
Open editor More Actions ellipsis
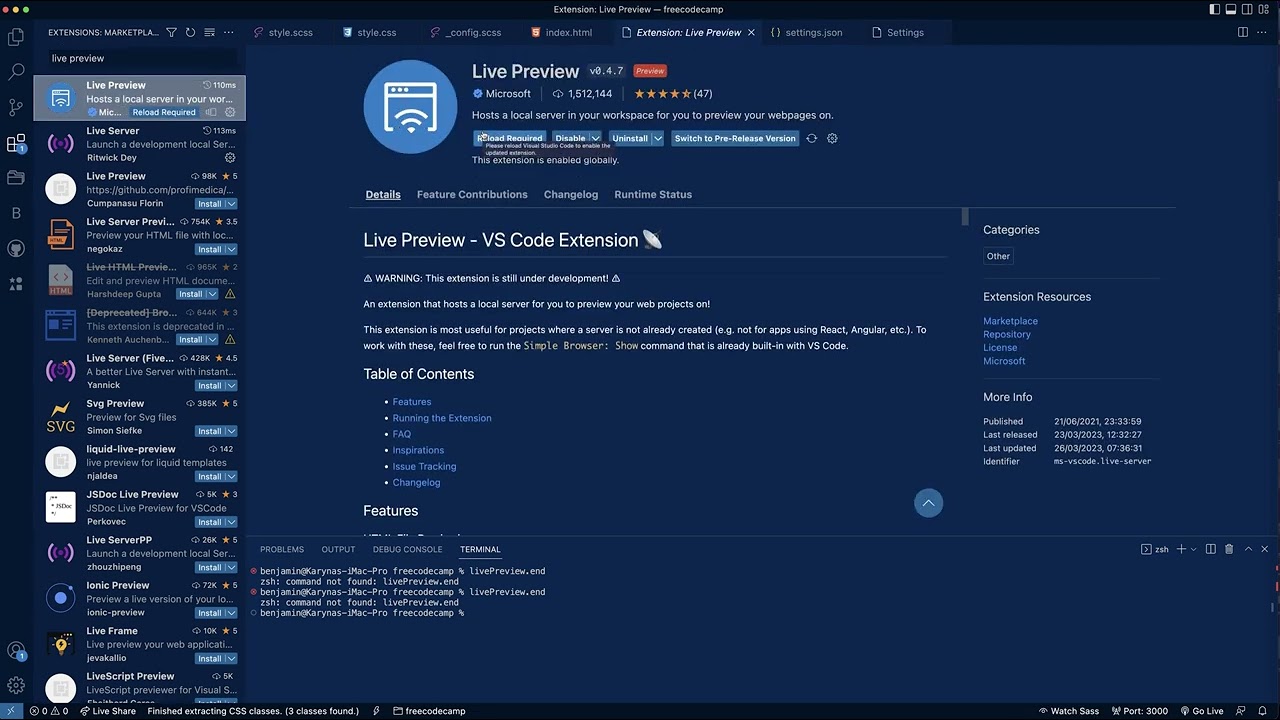1262,33
